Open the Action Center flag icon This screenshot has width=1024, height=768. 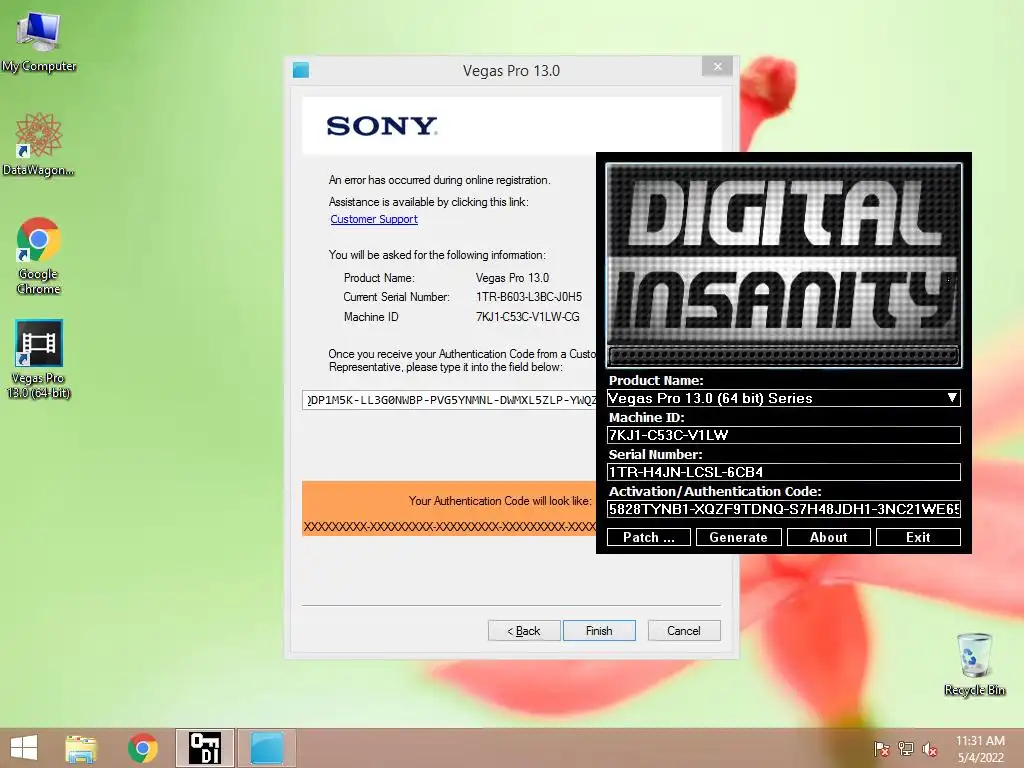[882, 749]
